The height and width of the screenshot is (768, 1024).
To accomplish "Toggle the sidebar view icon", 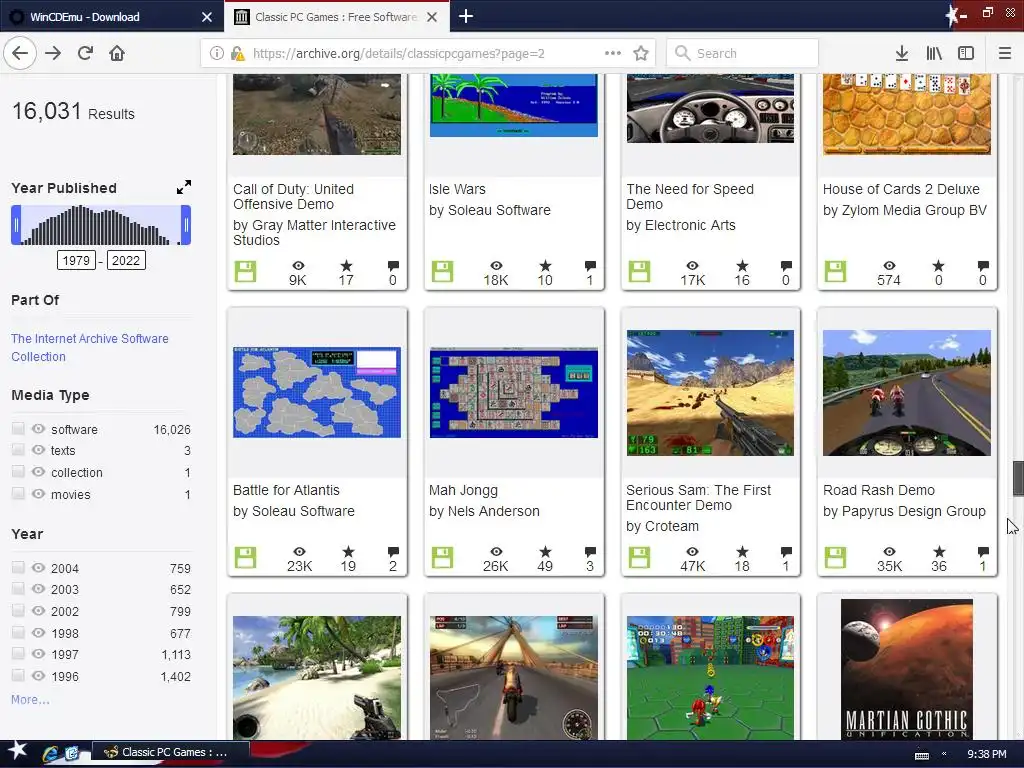I will click(966, 53).
